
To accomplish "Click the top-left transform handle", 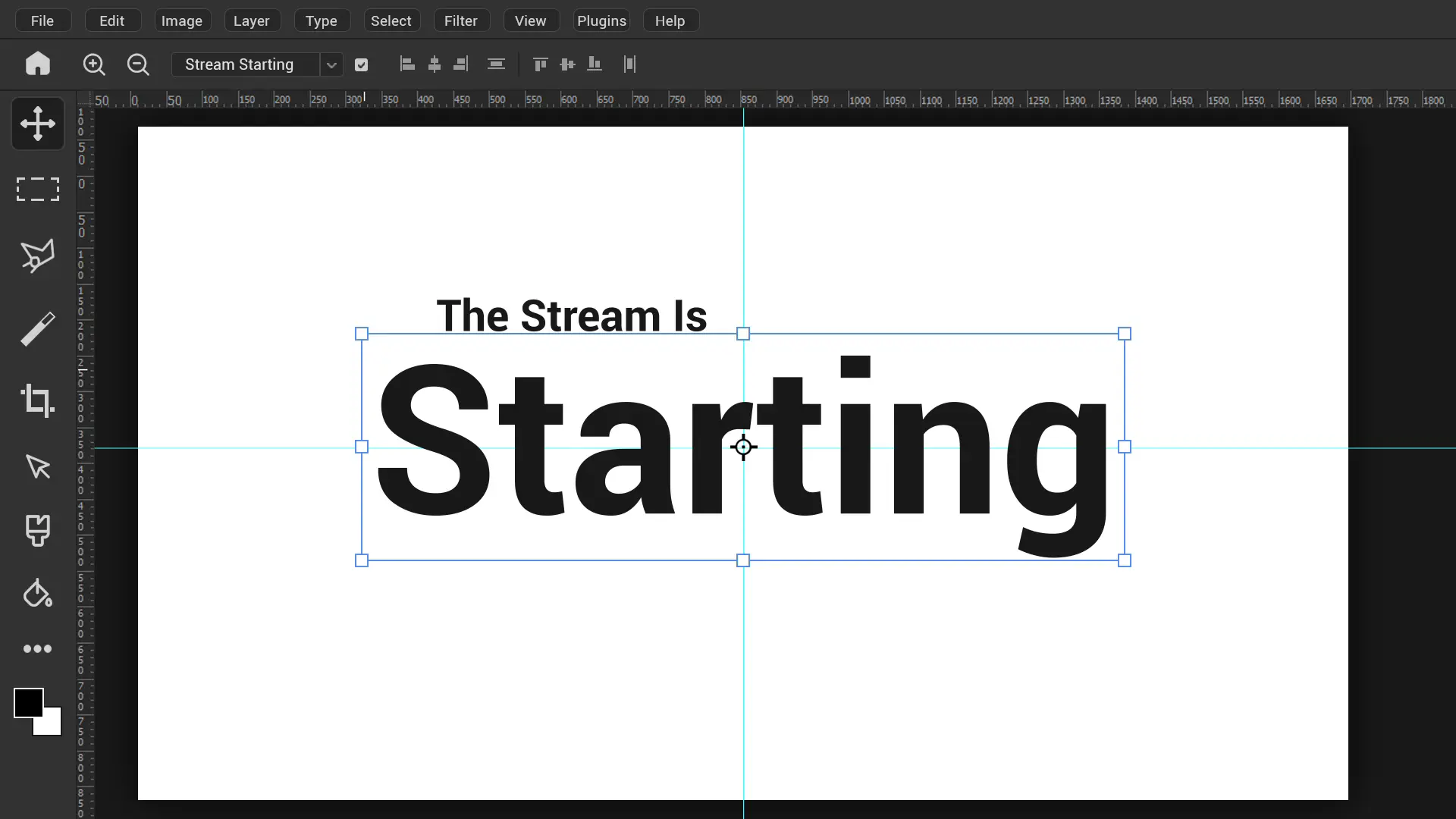I will click(x=362, y=334).
